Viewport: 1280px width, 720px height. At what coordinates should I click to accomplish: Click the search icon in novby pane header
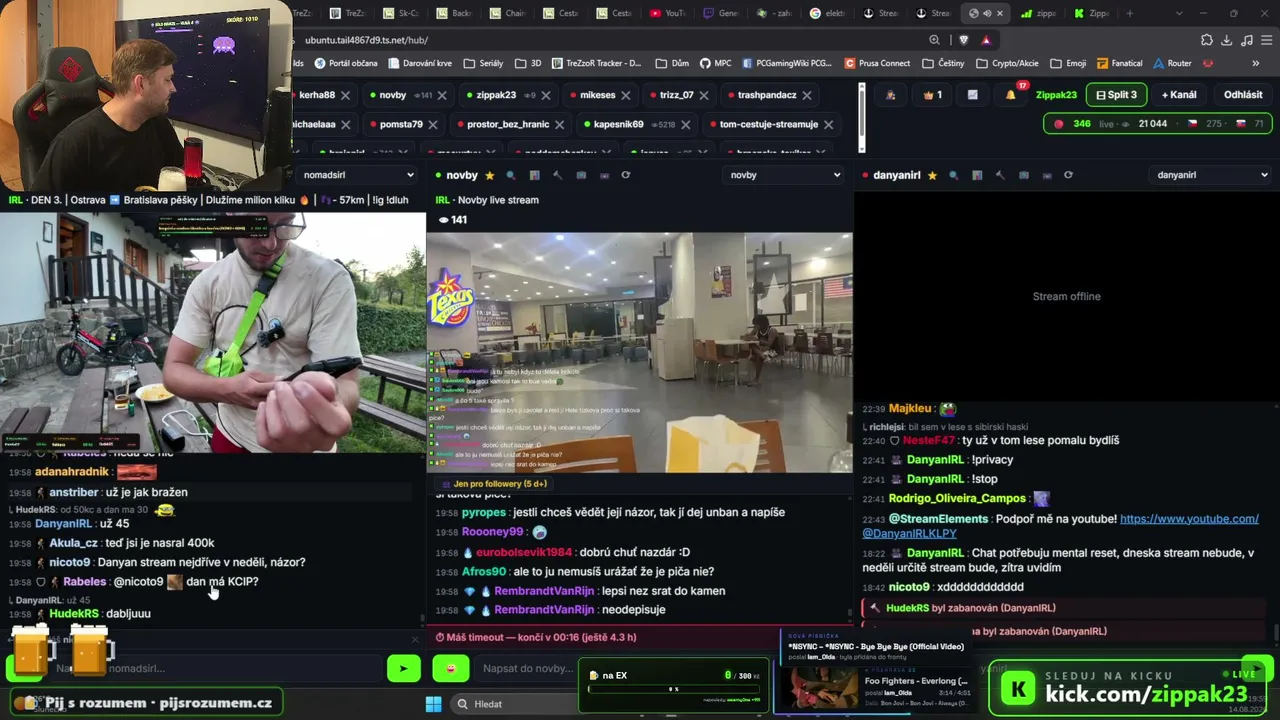(x=511, y=175)
